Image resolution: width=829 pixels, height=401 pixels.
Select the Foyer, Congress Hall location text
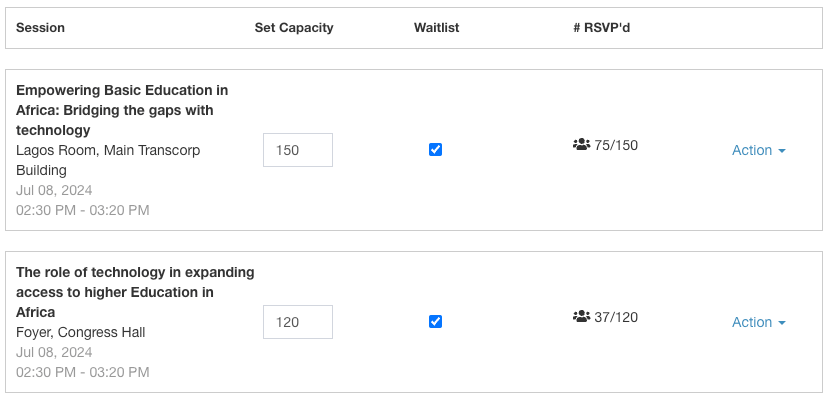[81, 332]
